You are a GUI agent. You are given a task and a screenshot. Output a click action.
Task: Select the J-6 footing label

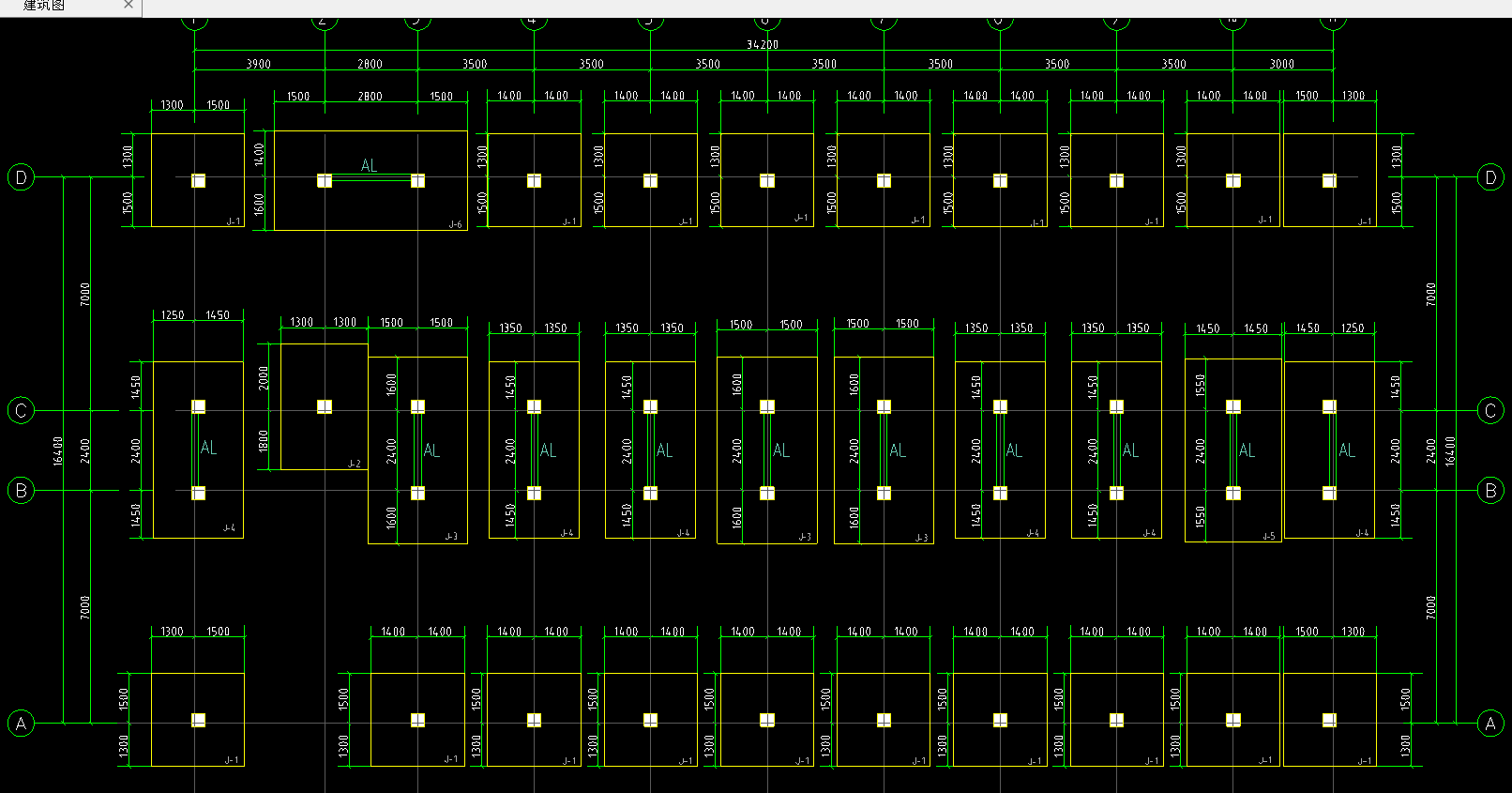(x=455, y=224)
